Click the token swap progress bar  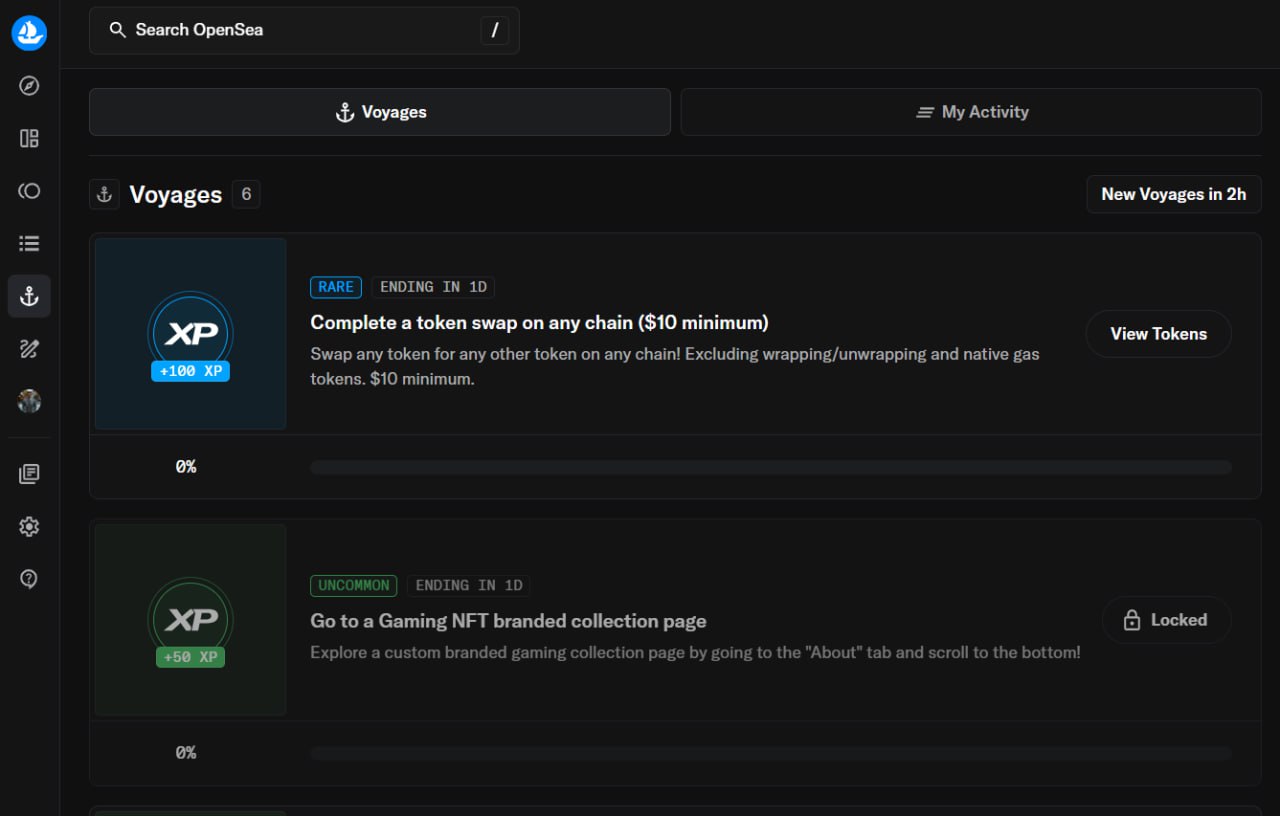coord(771,467)
